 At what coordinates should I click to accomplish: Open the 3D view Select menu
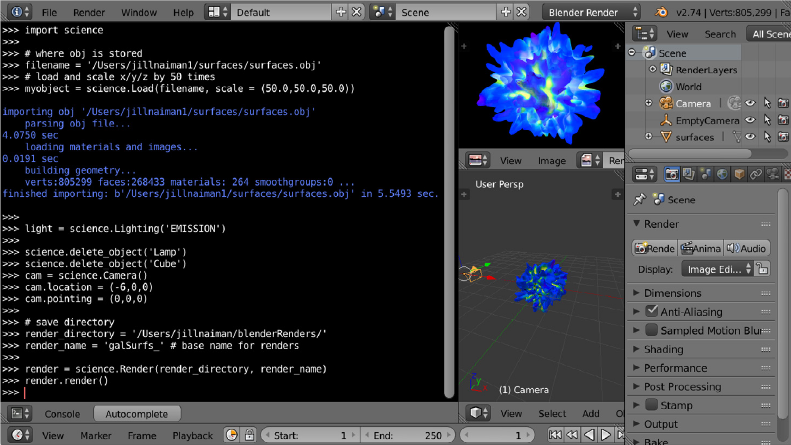(552, 413)
